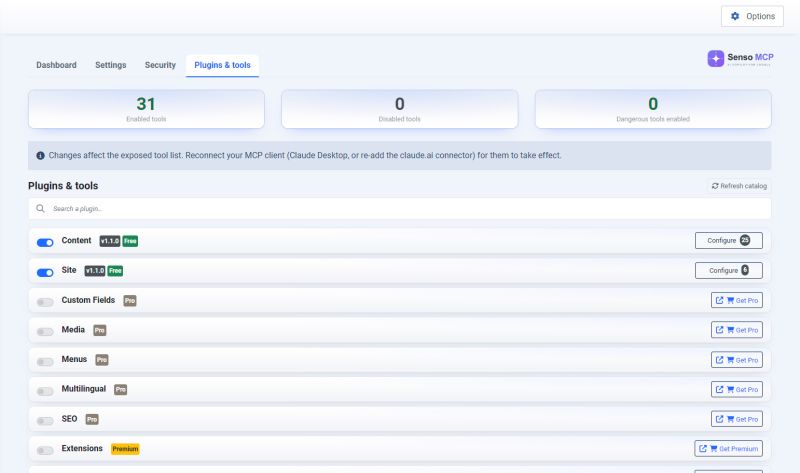This screenshot has height=473, width=800.
Task: Click the v1.1.0 badge next to Content
Action: (110, 241)
